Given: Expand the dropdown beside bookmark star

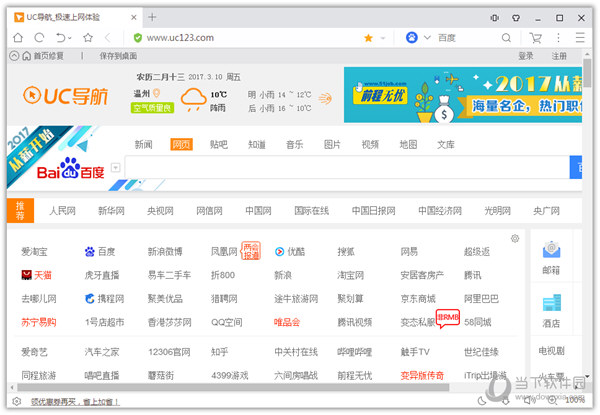Looking at the screenshot, I should 383,38.
